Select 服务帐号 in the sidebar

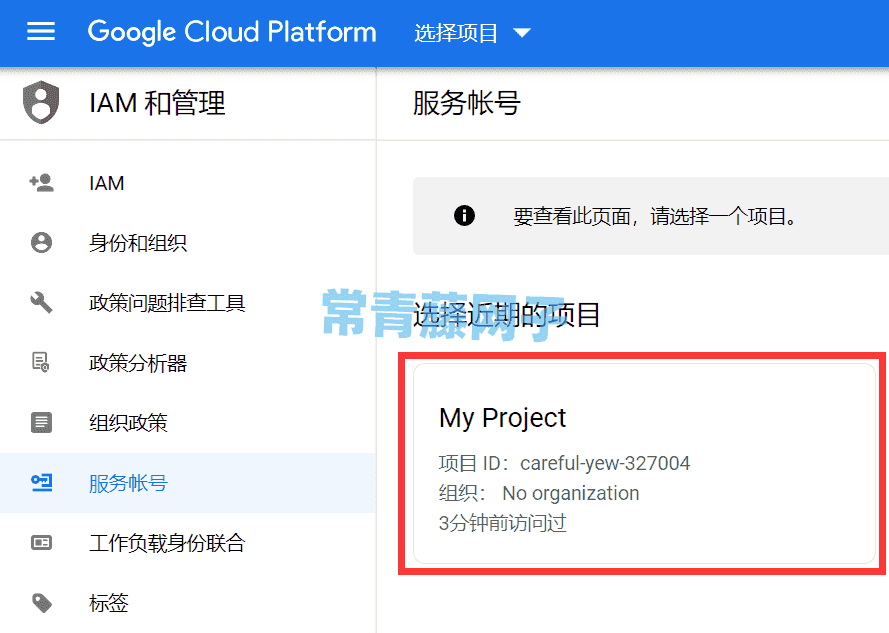[x=188, y=483]
